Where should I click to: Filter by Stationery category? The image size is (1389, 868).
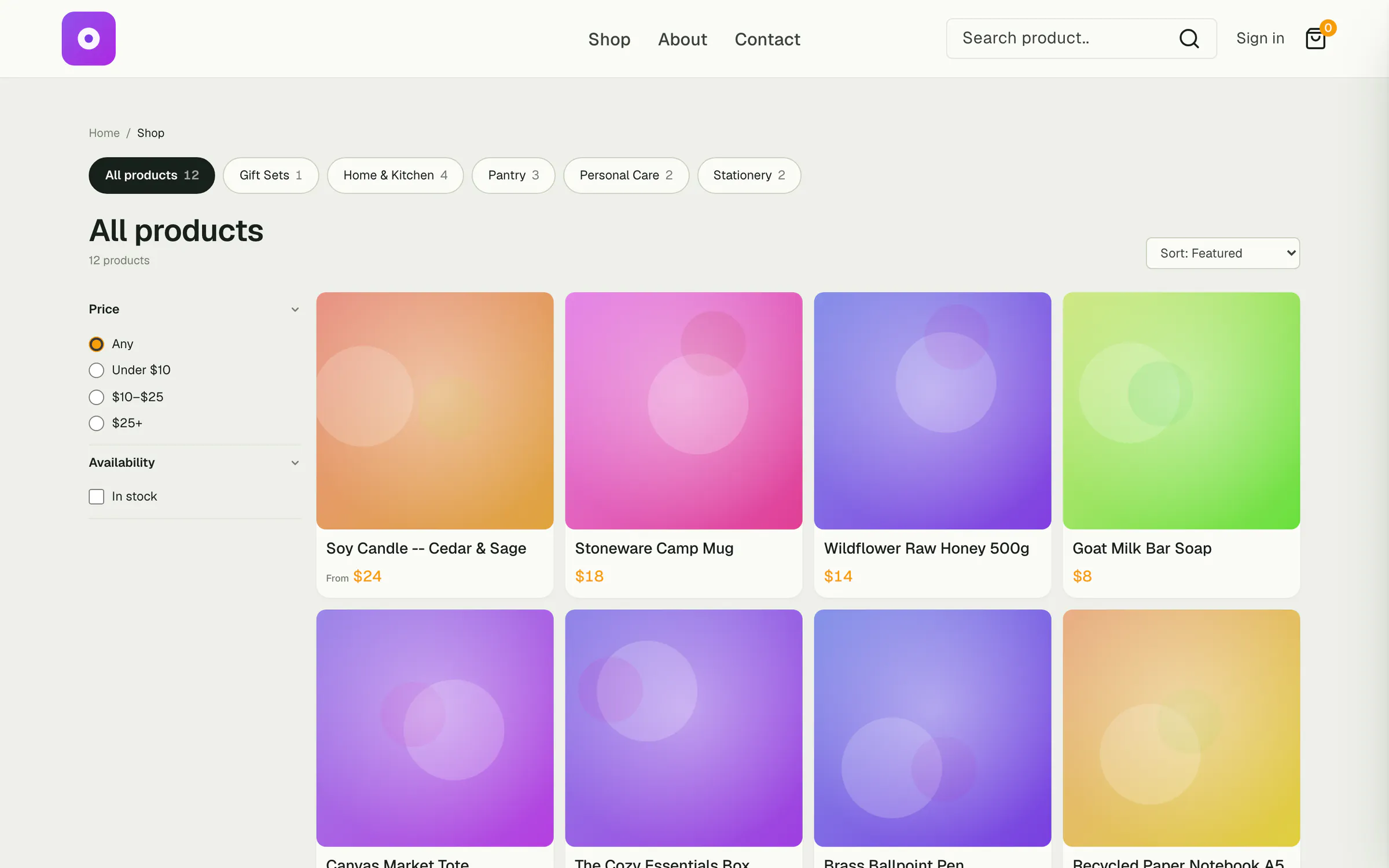click(x=749, y=175)
